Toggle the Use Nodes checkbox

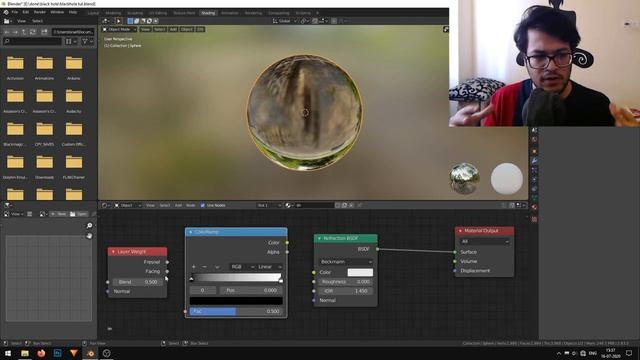[203, 205]
